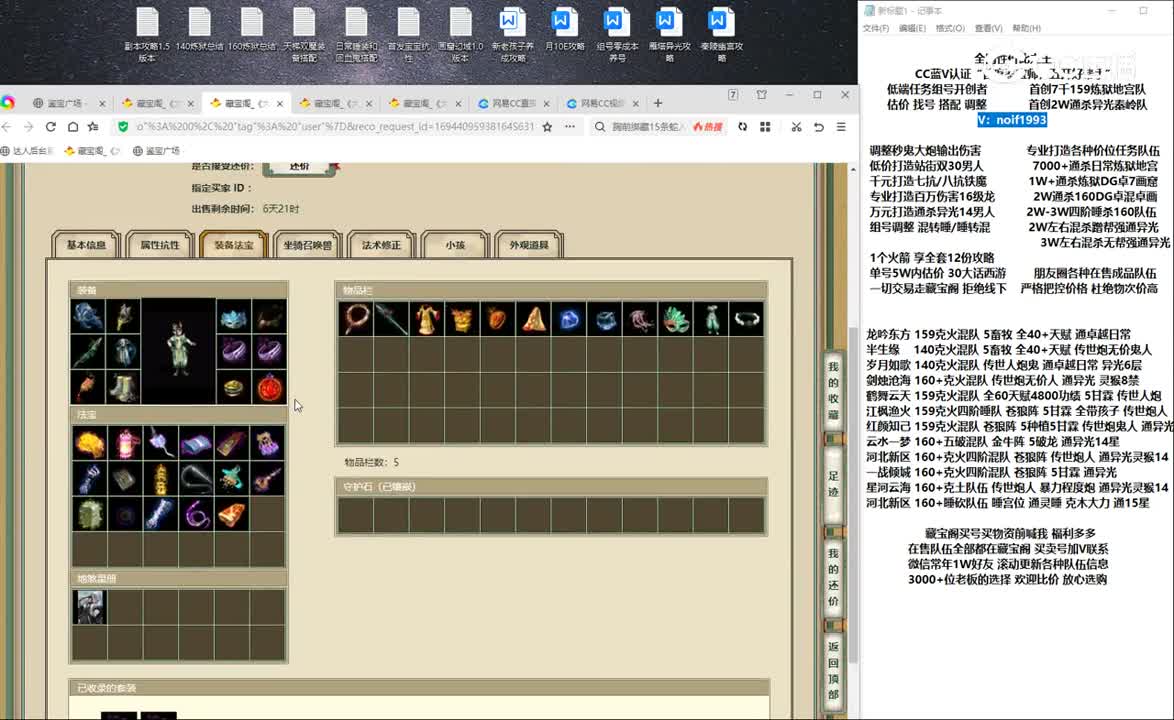Click the white bracelet item in the inventory grid
This screenshot has height=720, width=1174.
pyautogui.click(x=746, y=320)
